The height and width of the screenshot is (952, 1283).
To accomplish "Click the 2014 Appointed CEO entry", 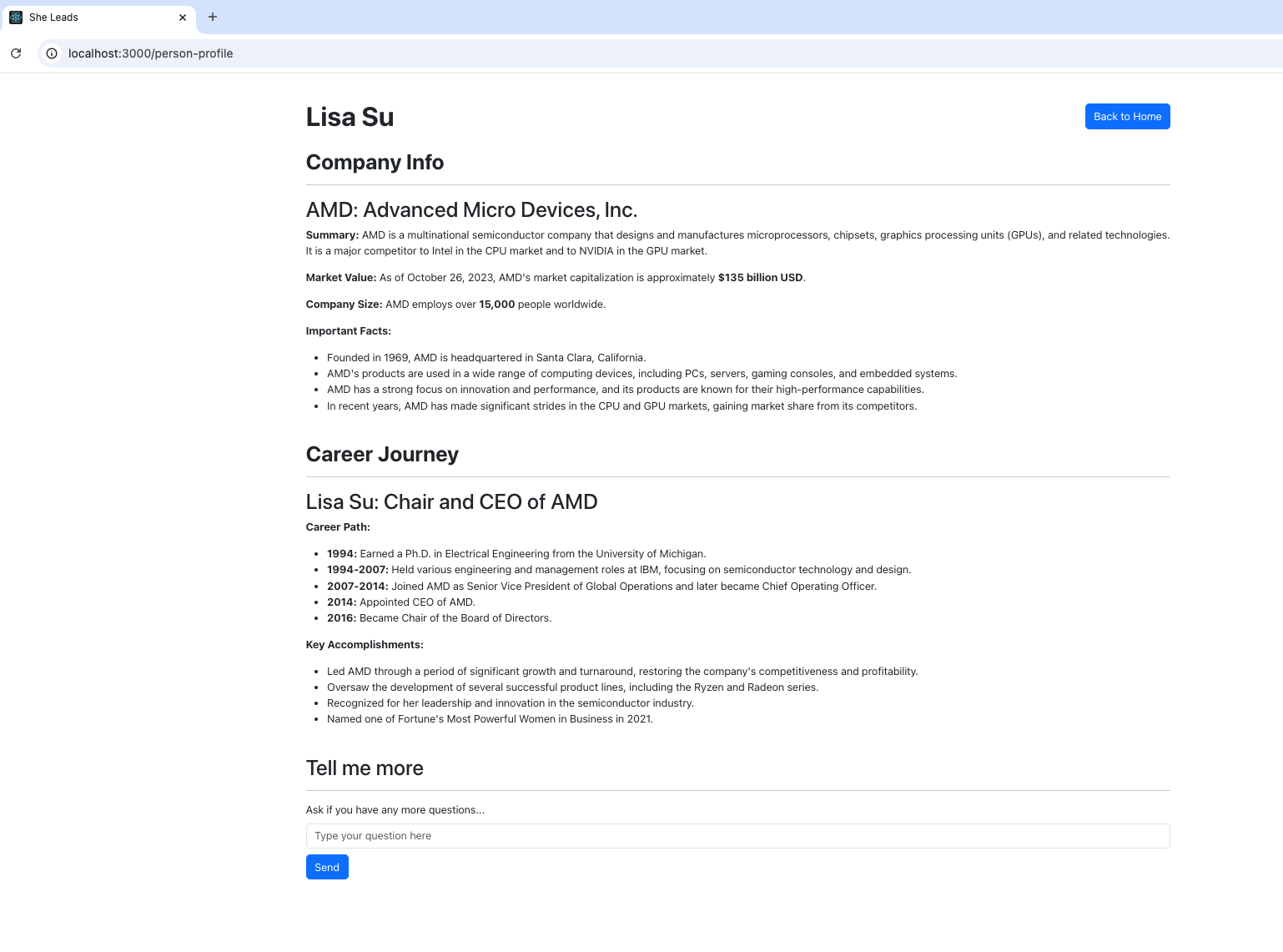I will (401, 602).
